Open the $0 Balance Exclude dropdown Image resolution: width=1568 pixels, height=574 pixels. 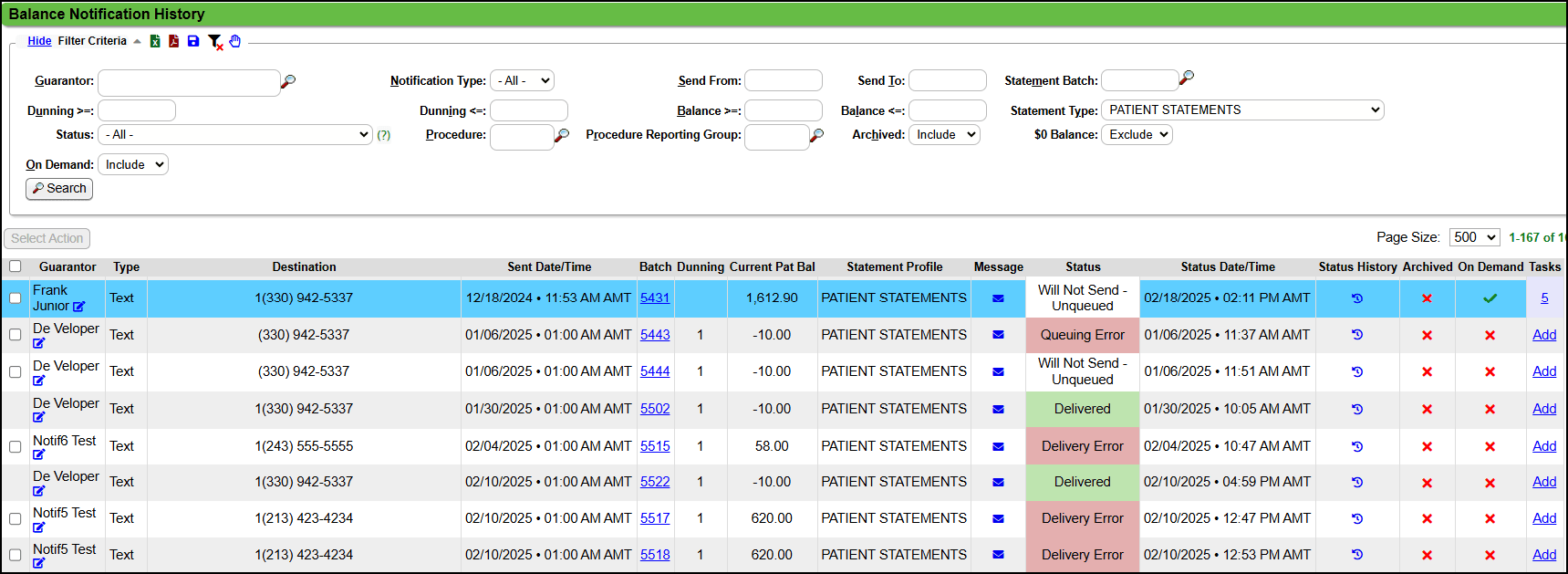point(1137,134)
